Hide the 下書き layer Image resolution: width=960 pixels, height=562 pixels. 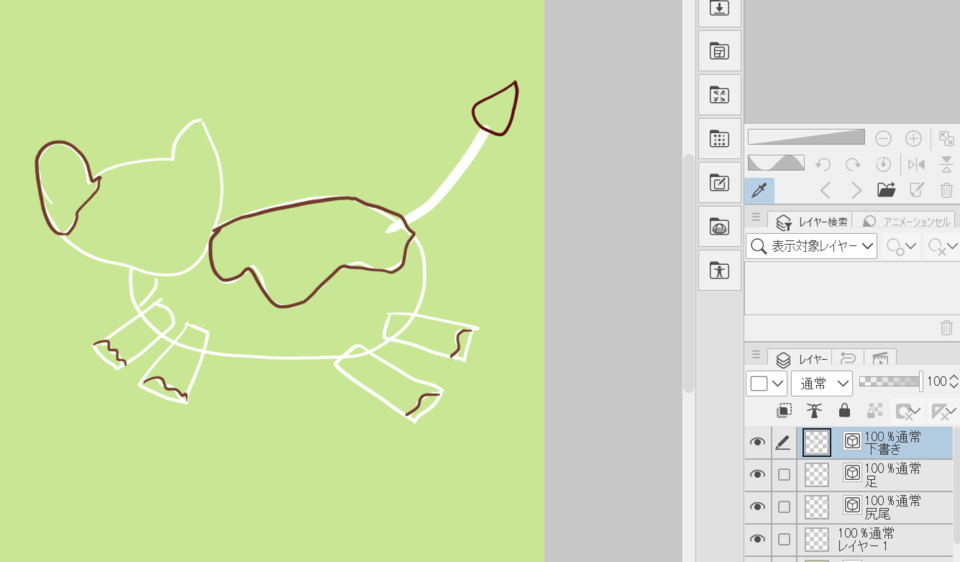point(757,442)
